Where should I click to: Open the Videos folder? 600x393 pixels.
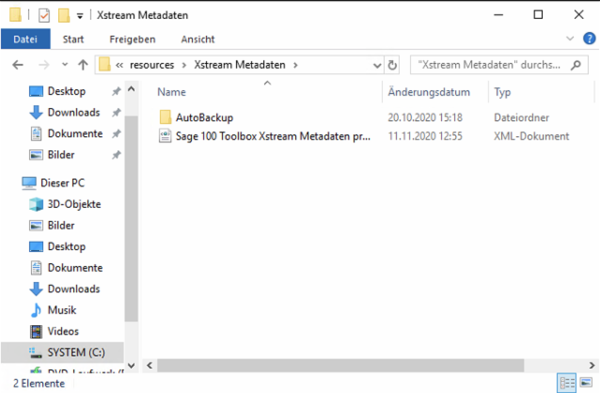63,331
